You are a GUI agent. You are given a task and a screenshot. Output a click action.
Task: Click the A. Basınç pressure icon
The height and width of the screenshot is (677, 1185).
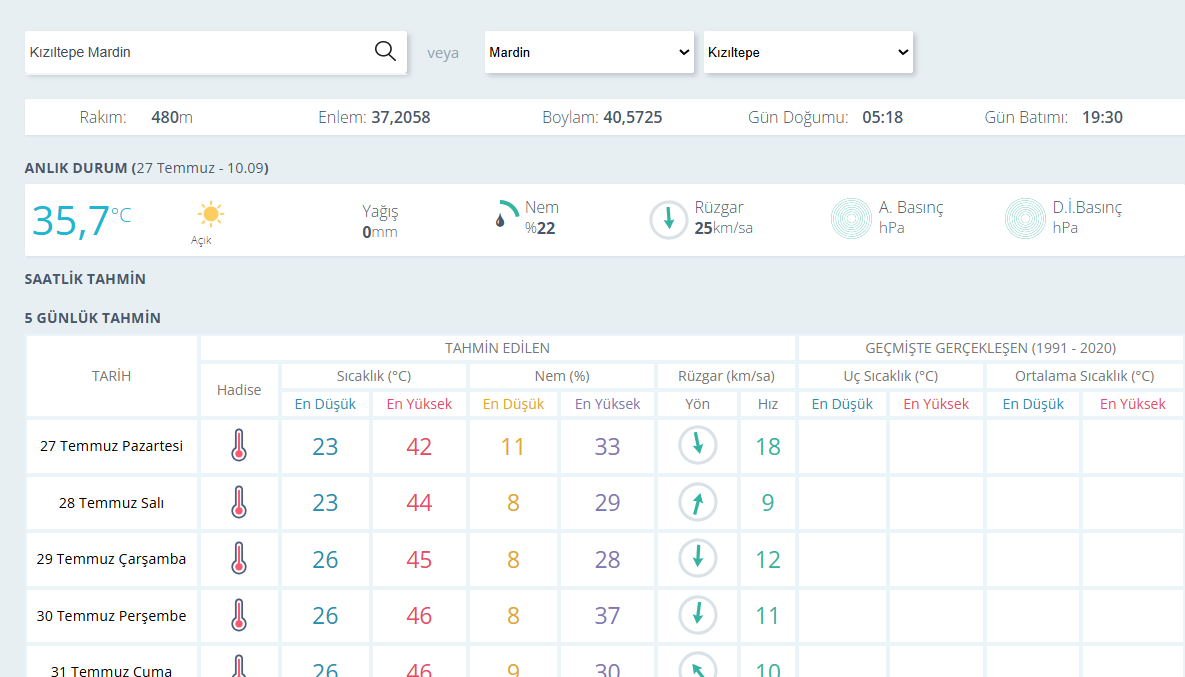pos(851,218)
